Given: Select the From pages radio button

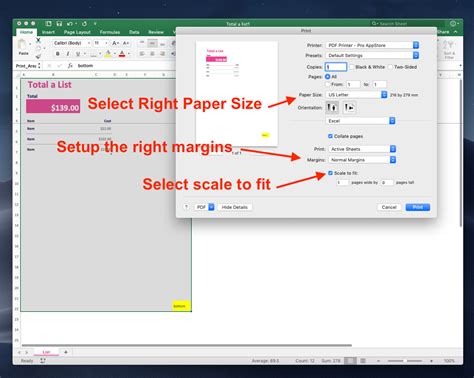Looking at the screenshot, I should click(x=328, y=84).
